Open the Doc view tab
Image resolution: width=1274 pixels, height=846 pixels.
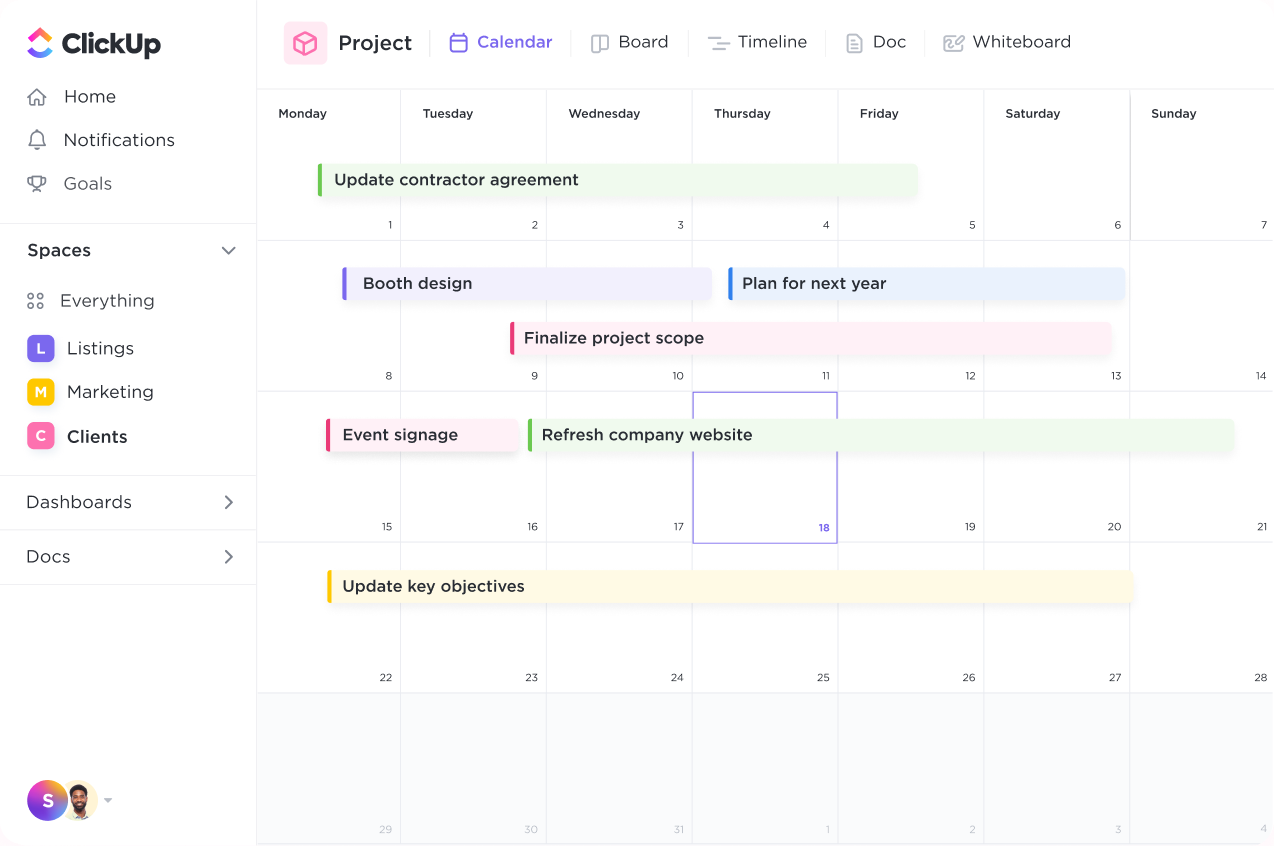pos(876,43)
